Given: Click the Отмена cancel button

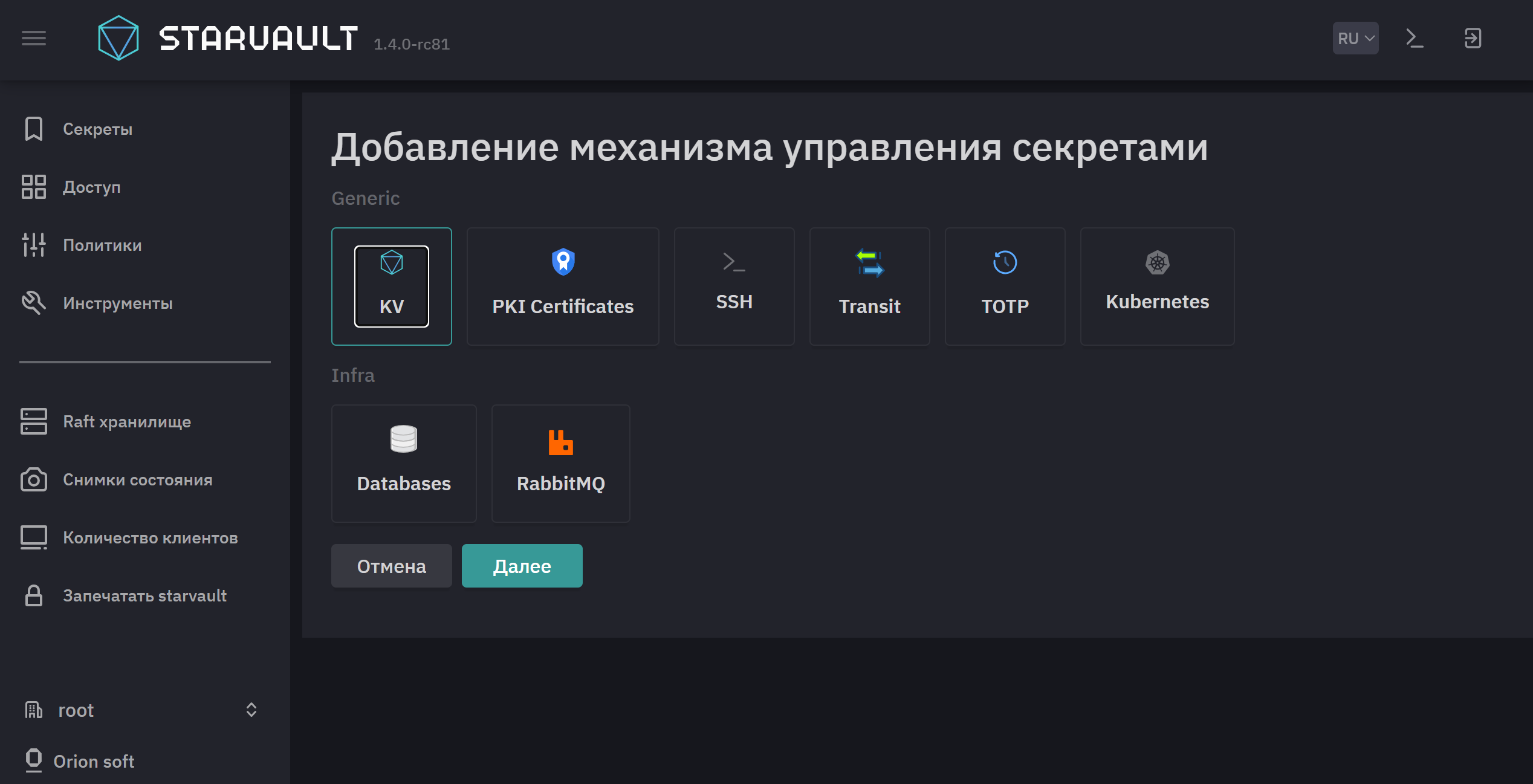Looking at the screenshot, I should (392, 566).
